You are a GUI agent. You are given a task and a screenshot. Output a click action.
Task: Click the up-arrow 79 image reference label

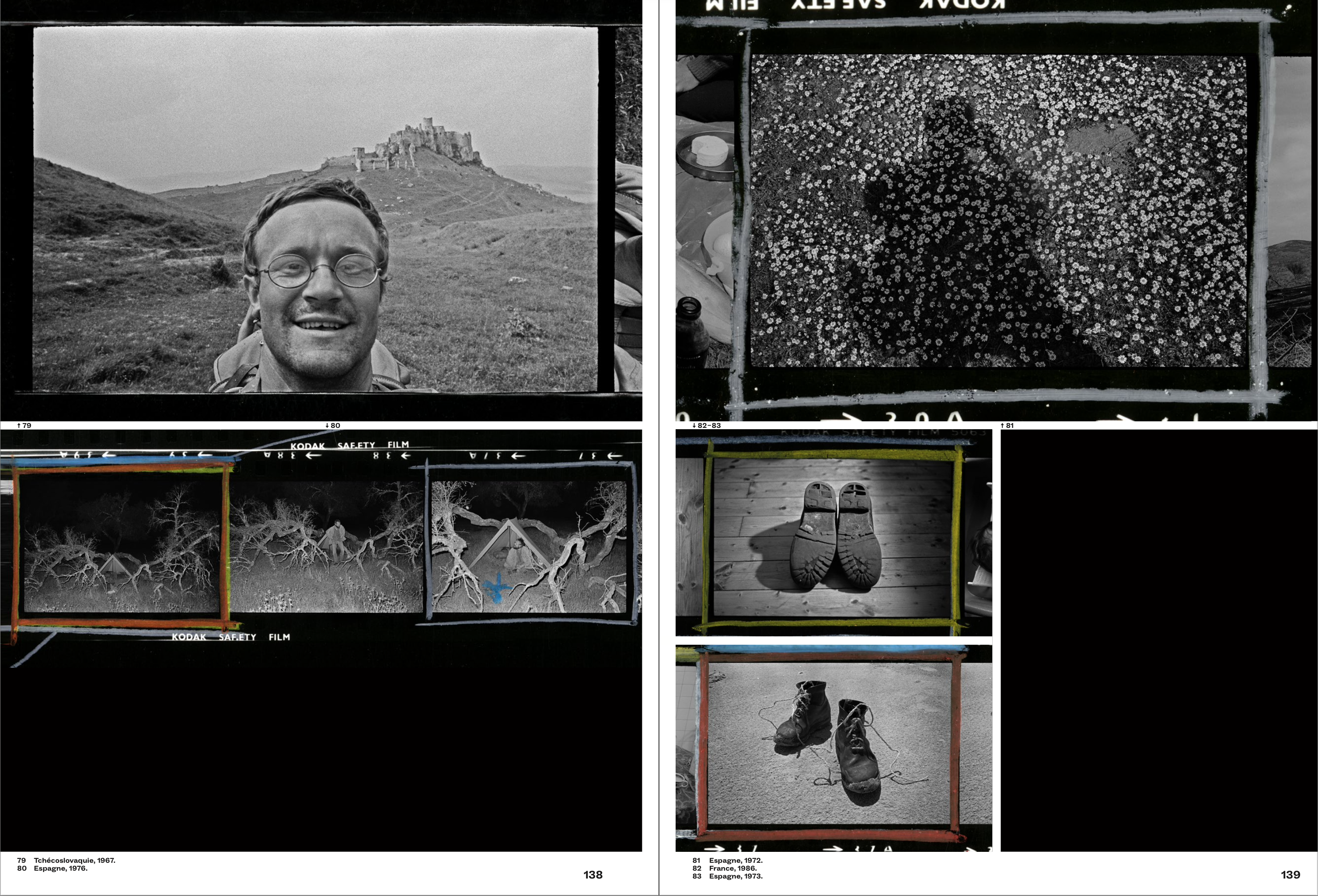click(24, 426)
